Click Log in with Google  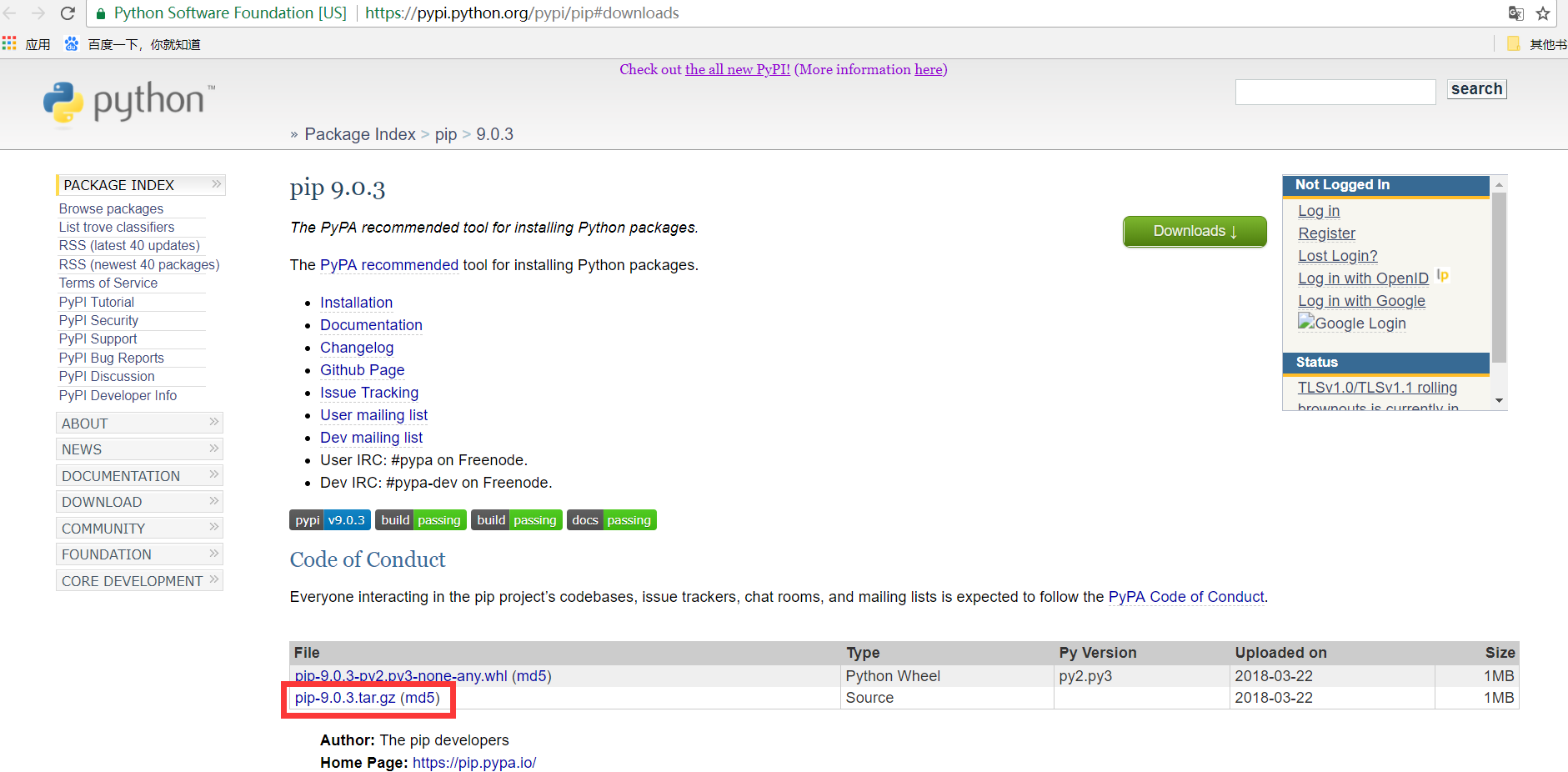pos(1361,300)
